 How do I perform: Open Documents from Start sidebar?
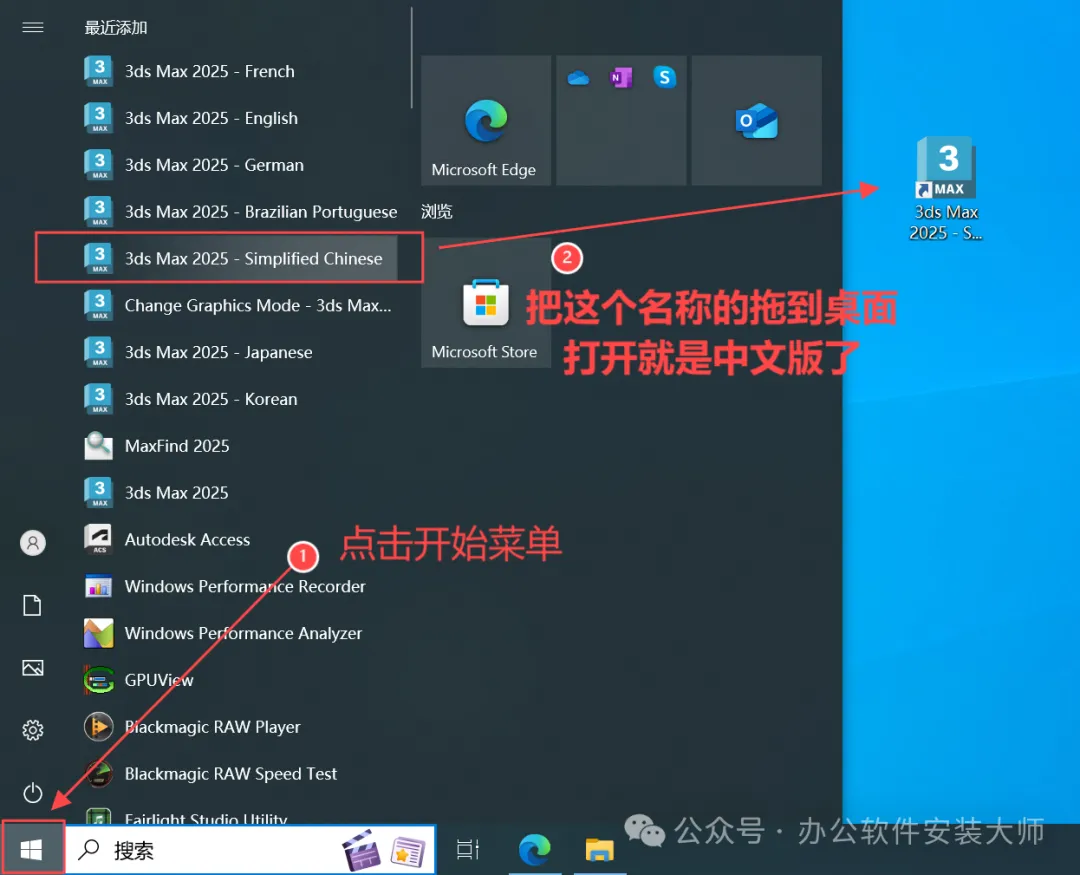tap(32, 606)
